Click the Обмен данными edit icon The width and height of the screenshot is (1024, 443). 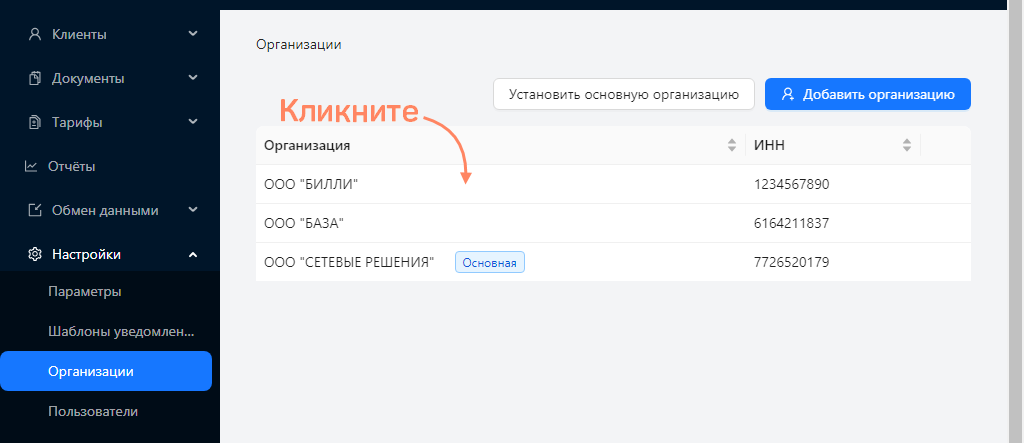[x=35, y=210]
